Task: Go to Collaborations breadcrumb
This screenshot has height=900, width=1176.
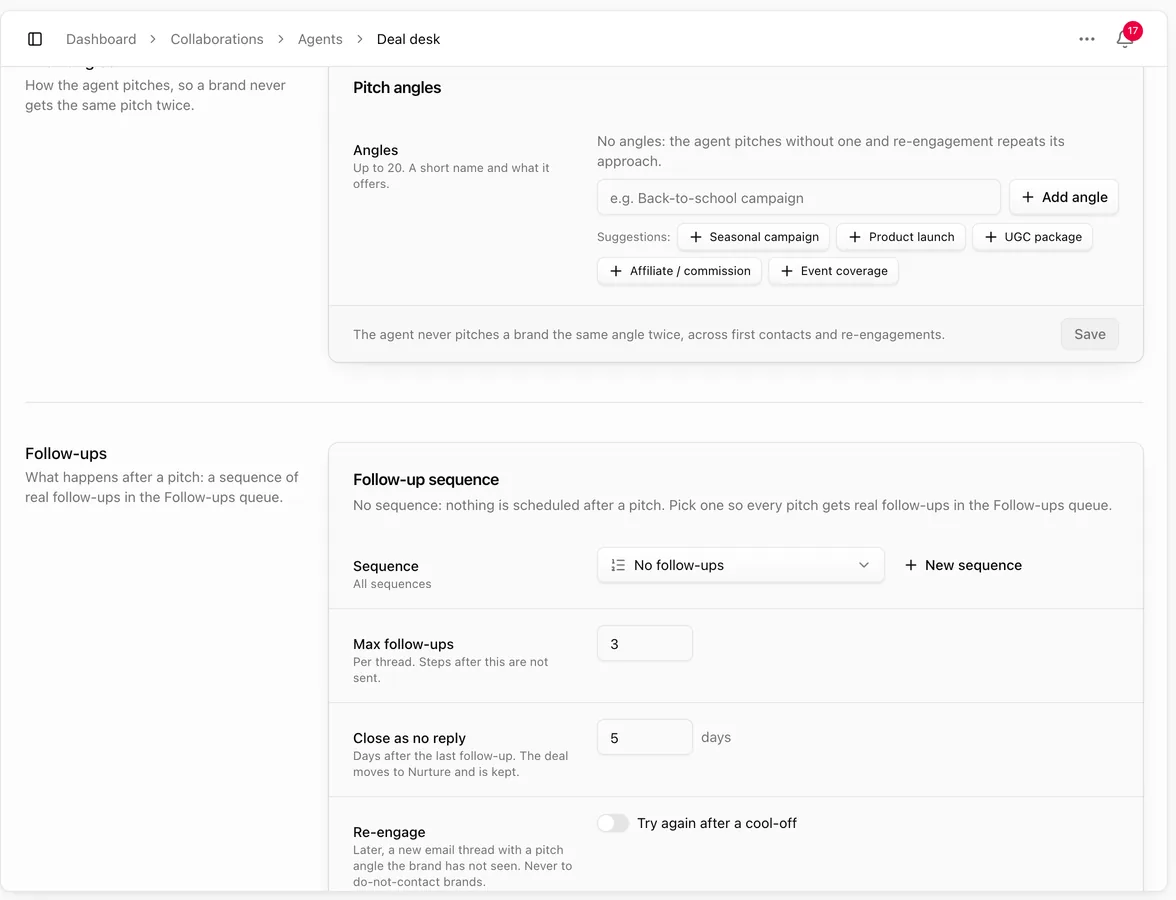Action: coord(217,39)
